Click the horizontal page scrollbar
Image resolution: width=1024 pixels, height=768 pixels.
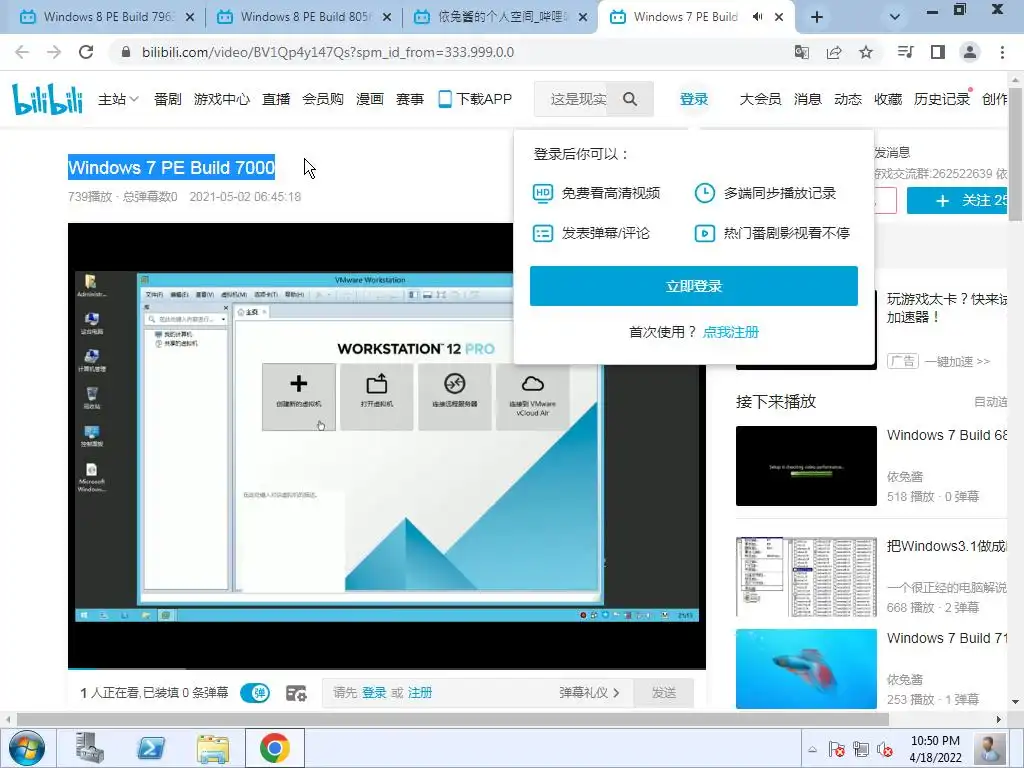[x=452, y=720]
